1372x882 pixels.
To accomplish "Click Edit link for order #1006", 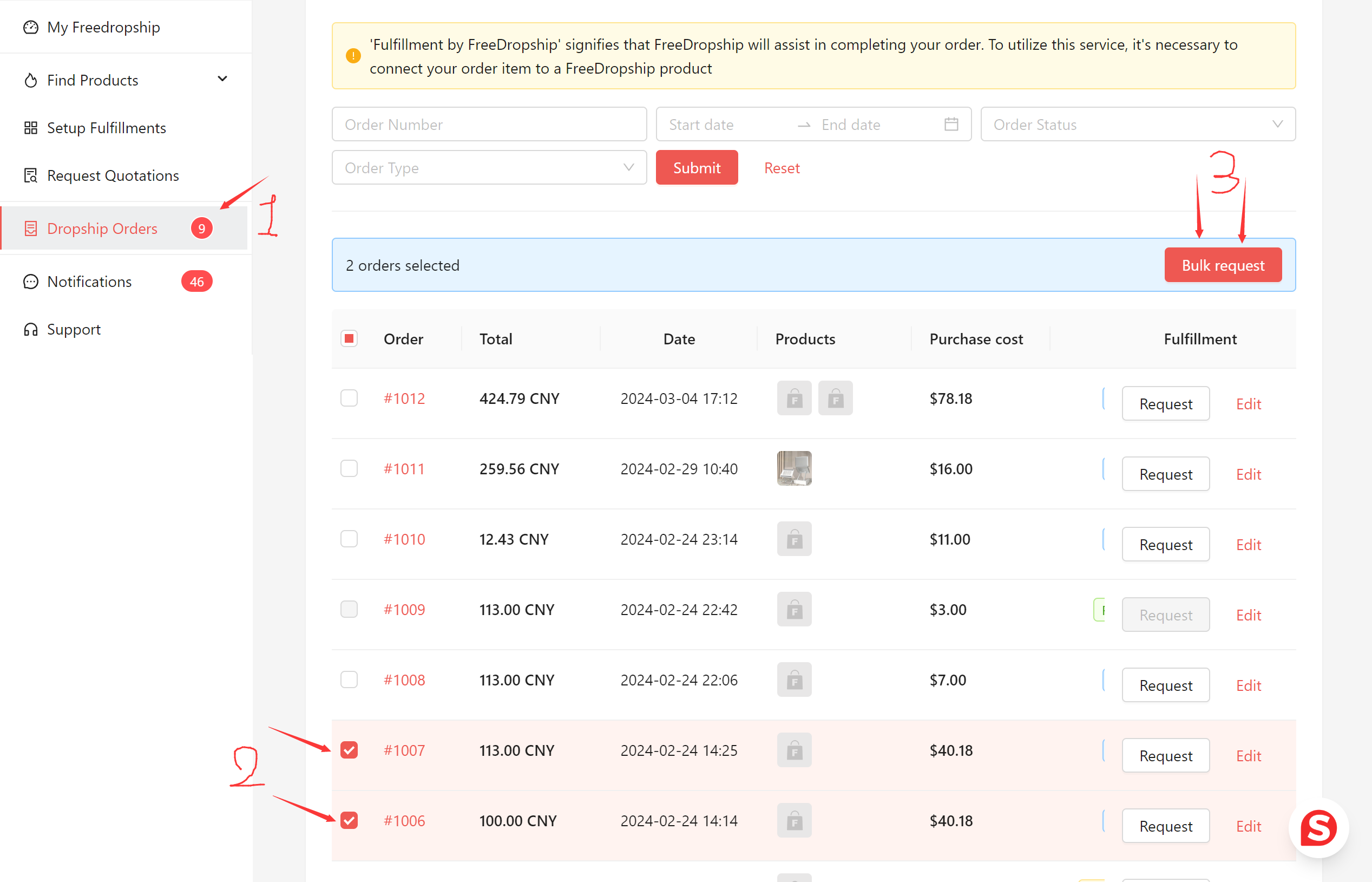I will [x=1249, y=826].
